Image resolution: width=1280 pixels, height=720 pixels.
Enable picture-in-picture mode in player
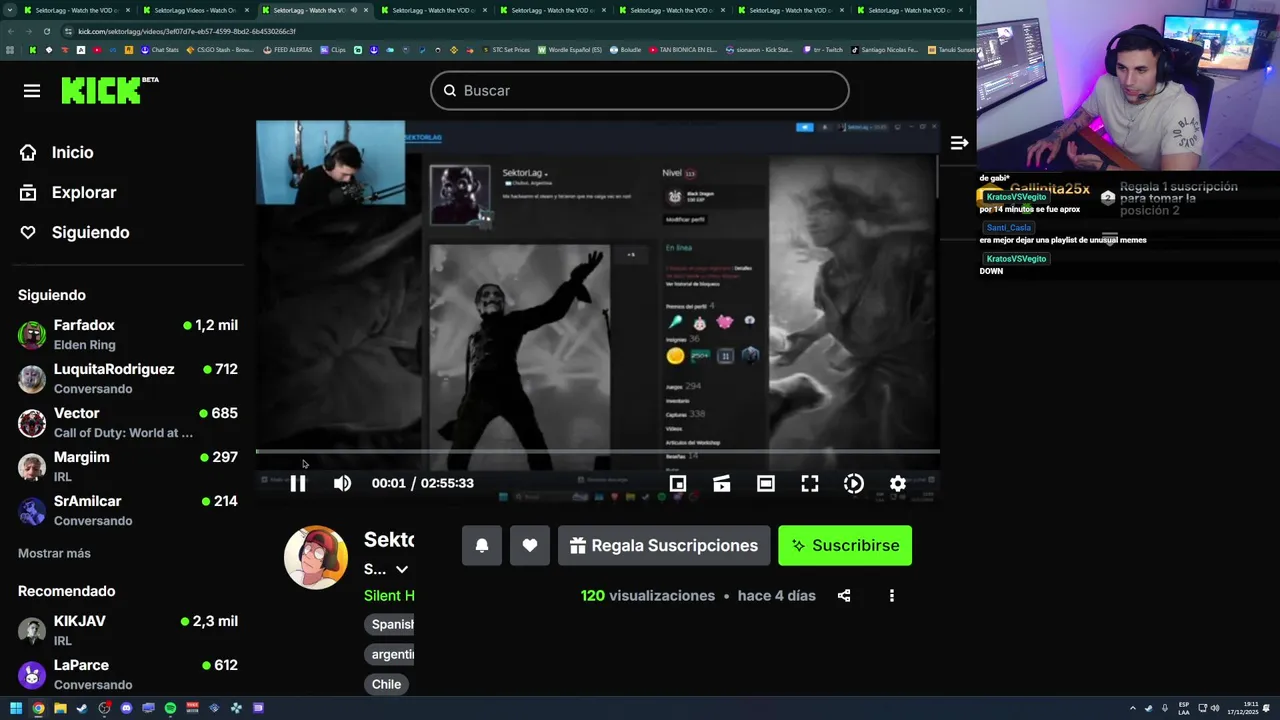point(678,484)
